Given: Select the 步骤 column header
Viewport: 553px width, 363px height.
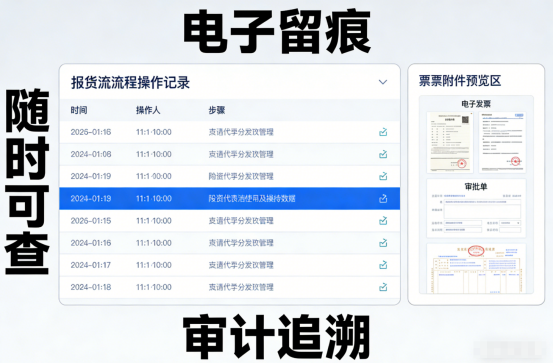Looking at the screenshot, I should 217,110.
